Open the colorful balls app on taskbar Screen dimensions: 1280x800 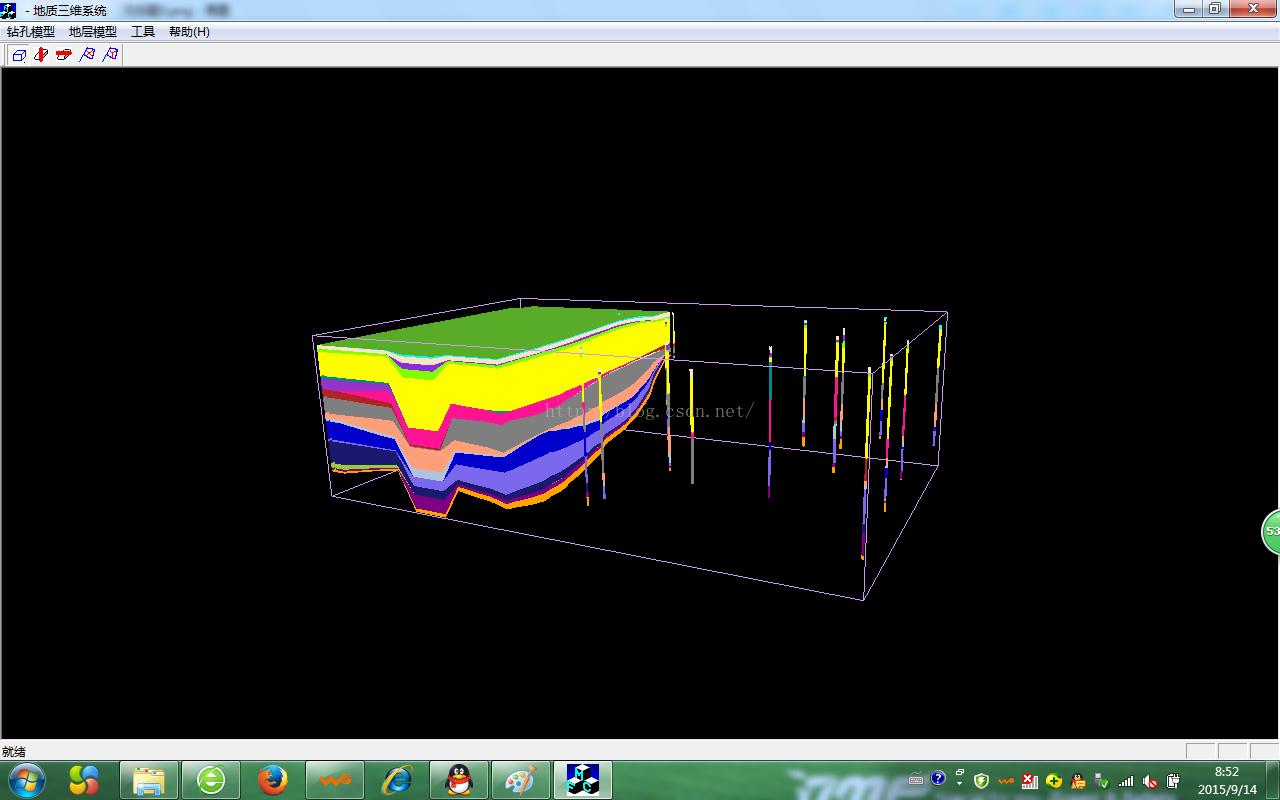pyautogui.click(x=85, y=780)
